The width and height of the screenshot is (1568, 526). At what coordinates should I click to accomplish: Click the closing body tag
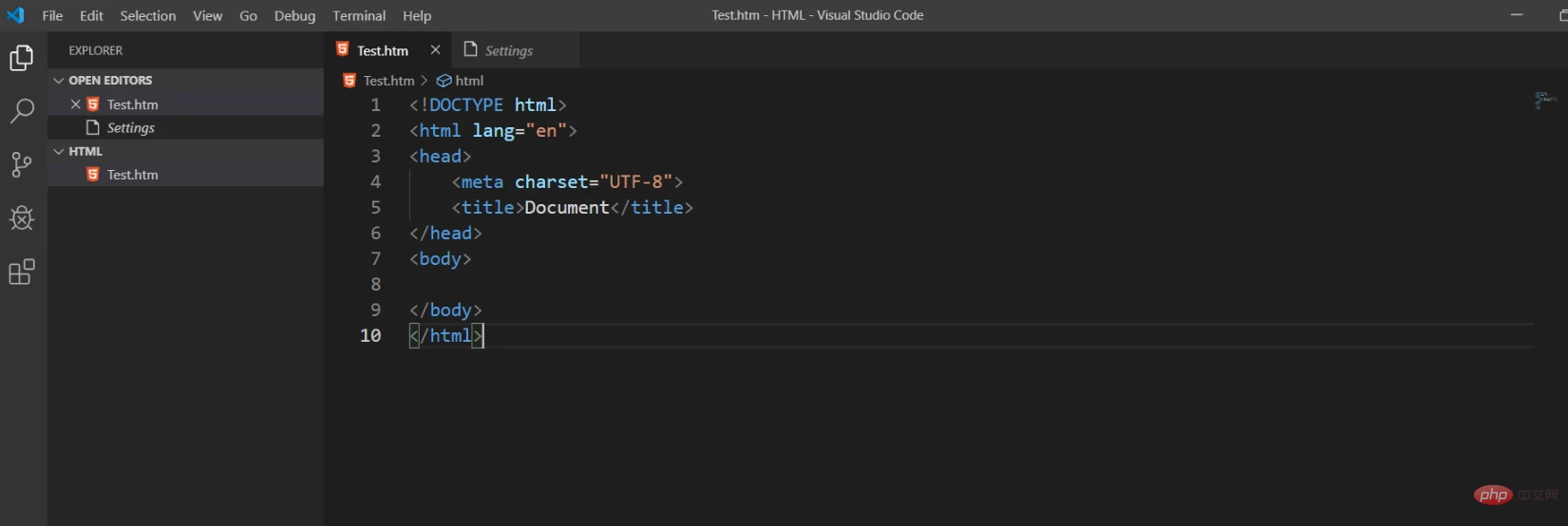pos(446,310)
